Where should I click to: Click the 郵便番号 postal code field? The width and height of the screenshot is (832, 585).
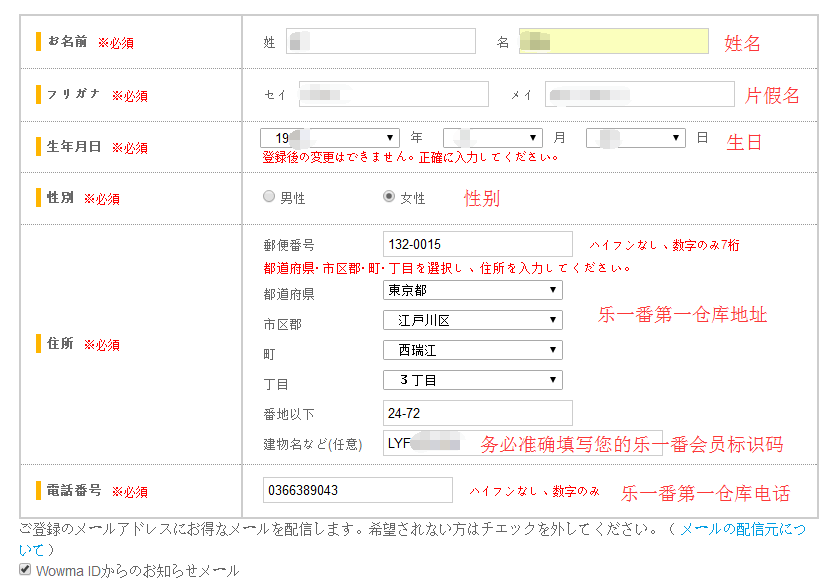click(x=477, y=244)
